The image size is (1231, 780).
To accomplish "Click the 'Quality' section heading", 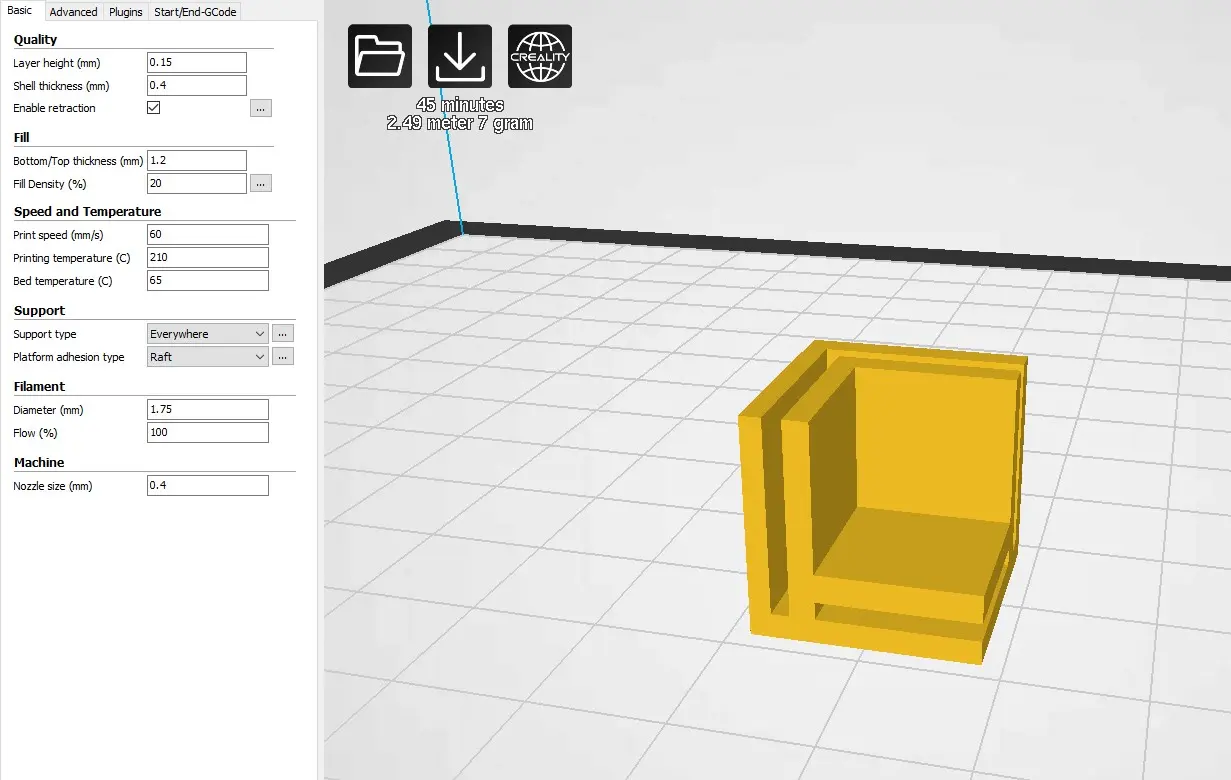I will coord(36,39).
